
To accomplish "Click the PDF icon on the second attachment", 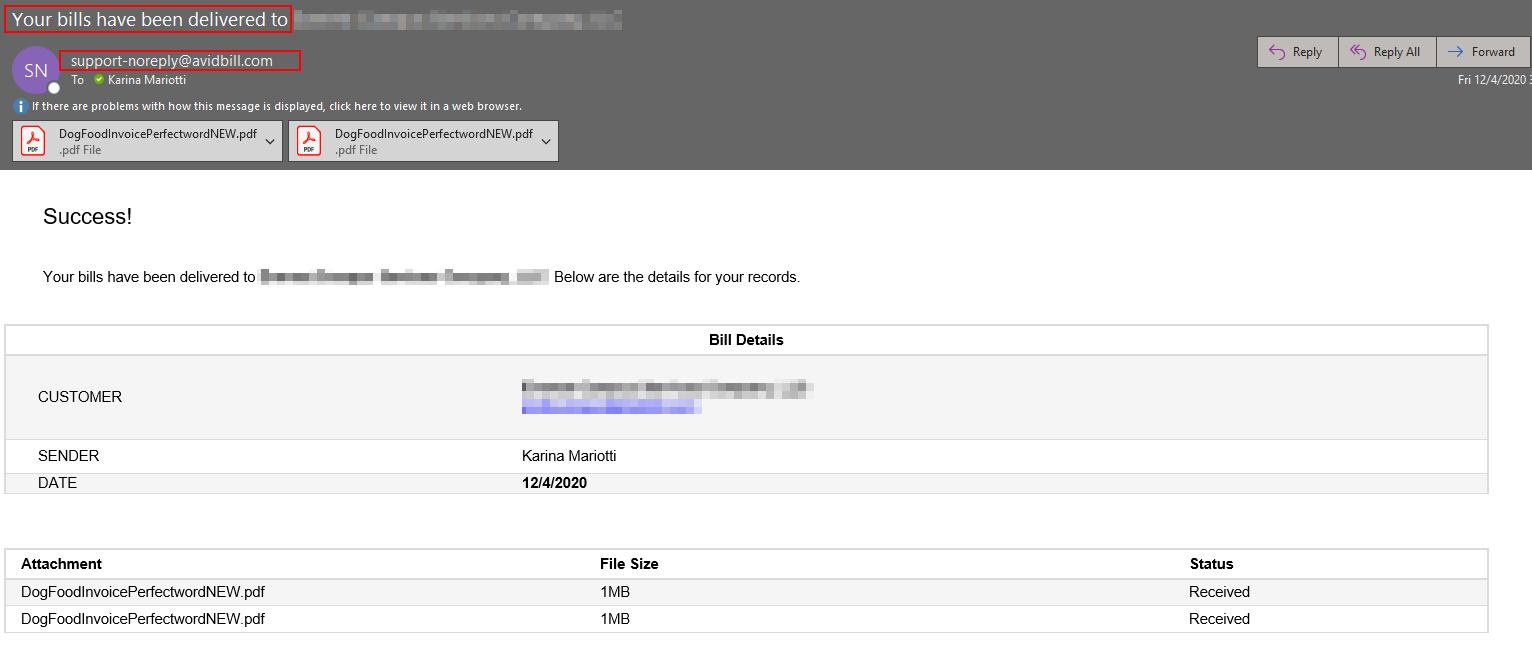I will (308, 140).
